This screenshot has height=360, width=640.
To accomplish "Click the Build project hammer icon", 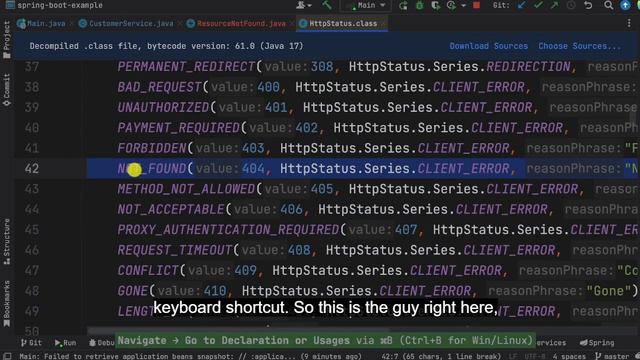I will tap(327, 4).
